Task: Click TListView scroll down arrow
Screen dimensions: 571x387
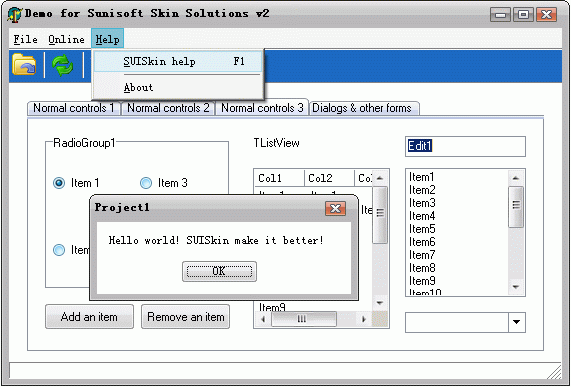Action: (379, 303)
